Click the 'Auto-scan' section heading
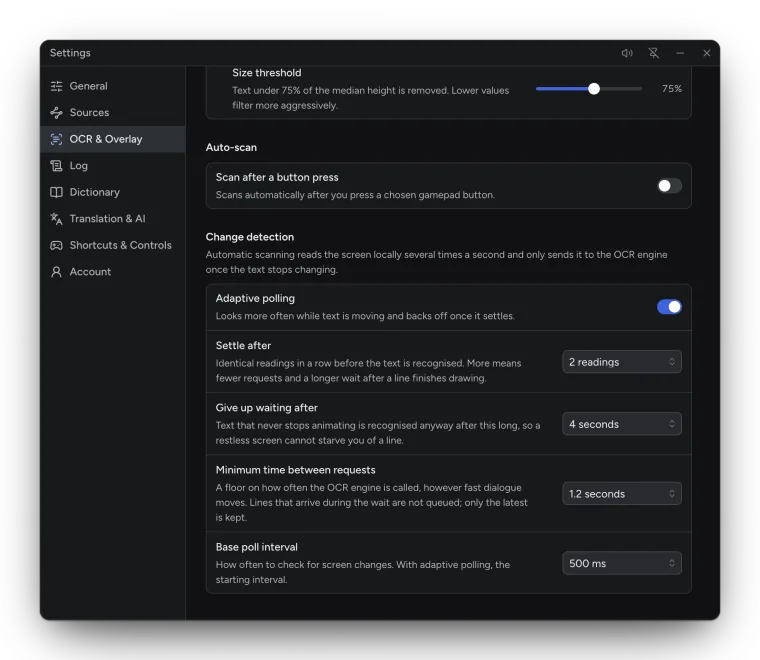The height and width of the screenshot is (660, 760). [x=231, y=147]
